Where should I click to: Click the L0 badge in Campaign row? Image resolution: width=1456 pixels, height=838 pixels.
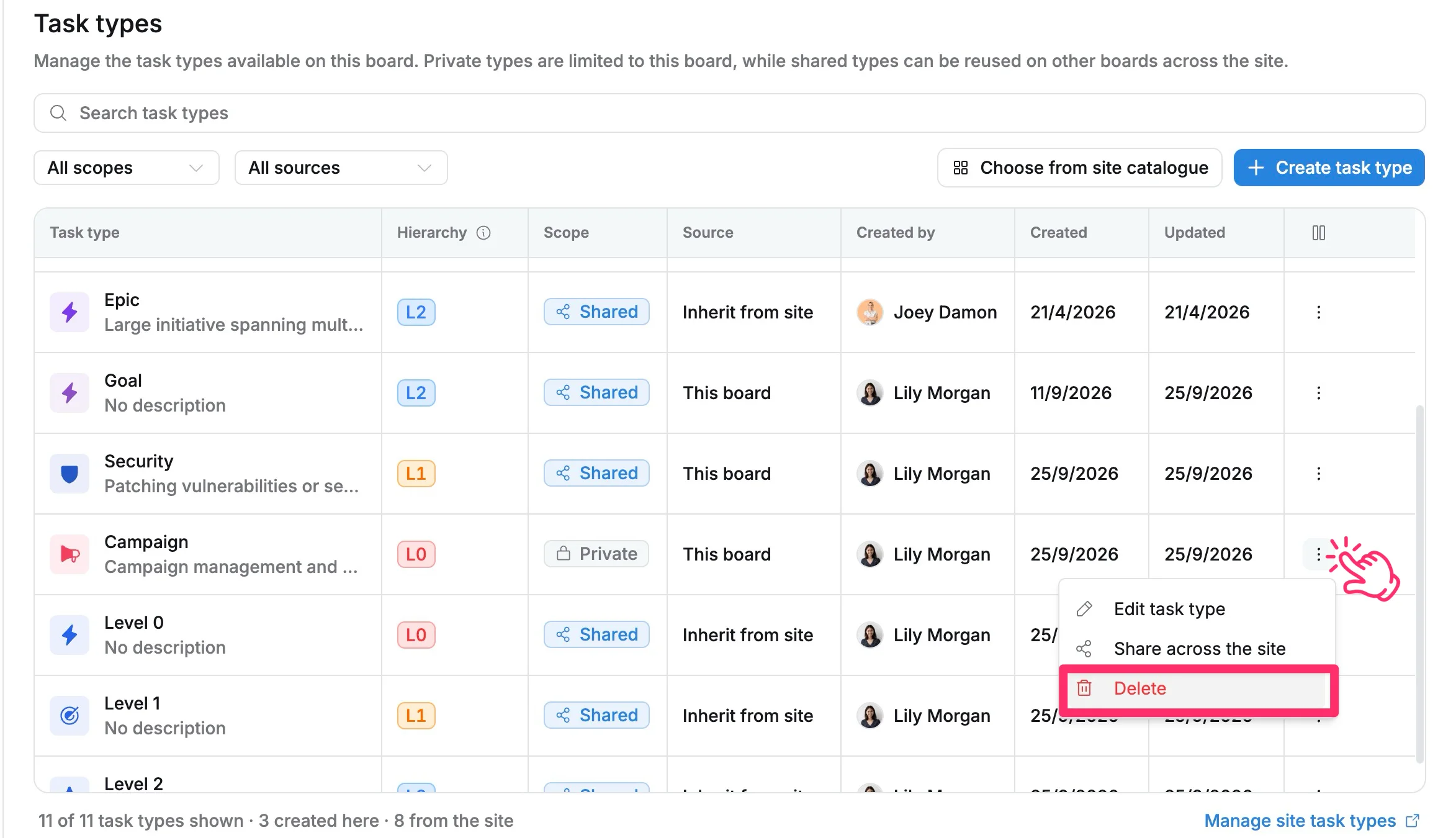pos(416,554)
